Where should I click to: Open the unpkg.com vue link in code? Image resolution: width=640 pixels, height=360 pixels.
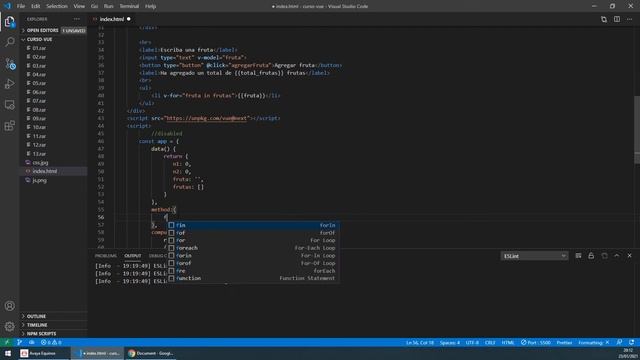coord(206,118)
